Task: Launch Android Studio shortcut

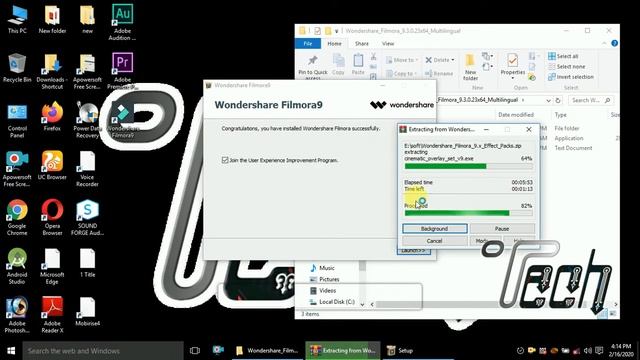Action: 17,266
